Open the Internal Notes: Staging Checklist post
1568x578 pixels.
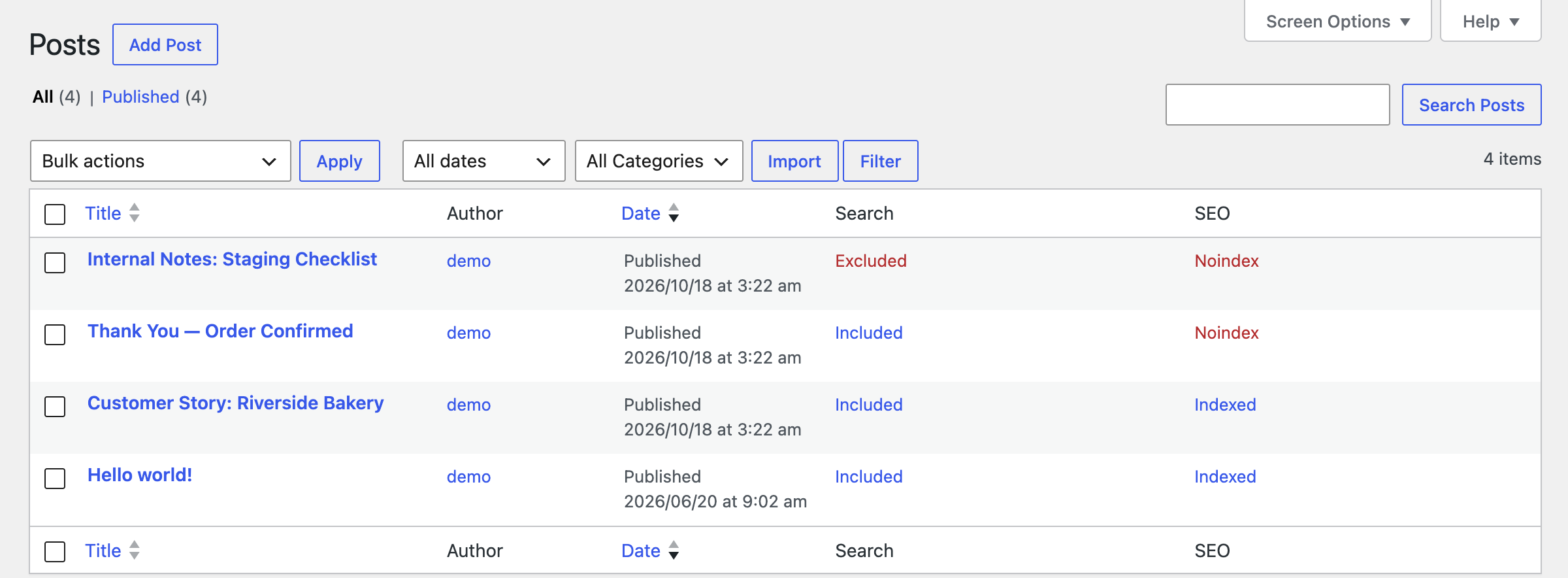(x=232, y=260)
